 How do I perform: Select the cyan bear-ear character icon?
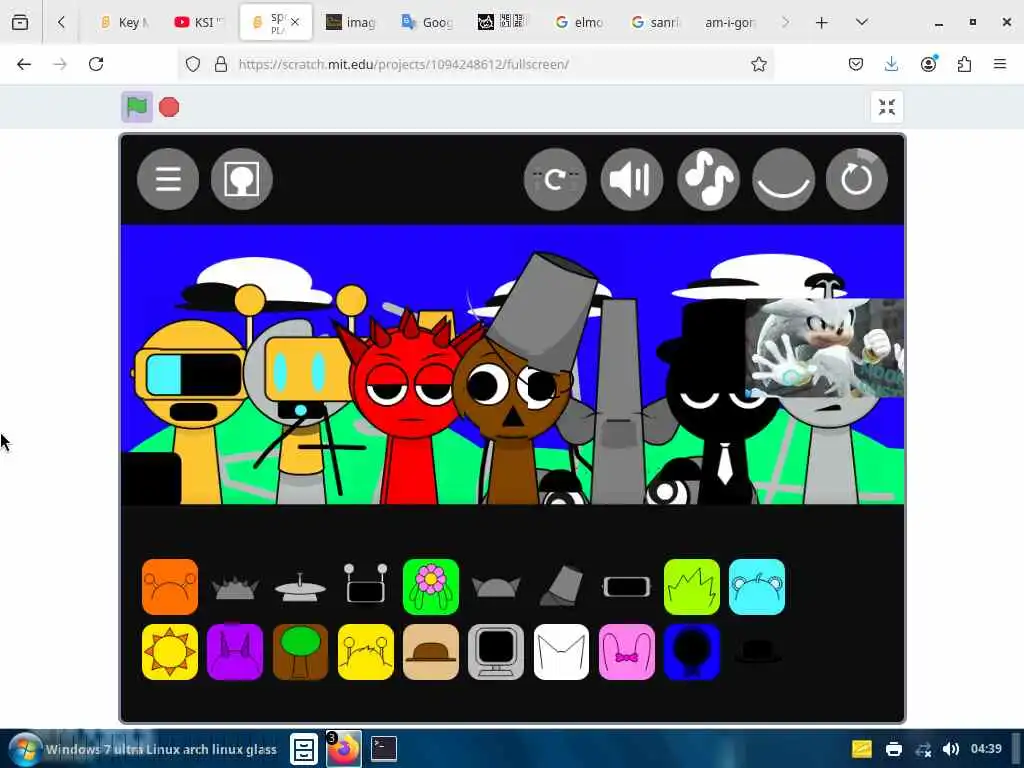(757, 586)
